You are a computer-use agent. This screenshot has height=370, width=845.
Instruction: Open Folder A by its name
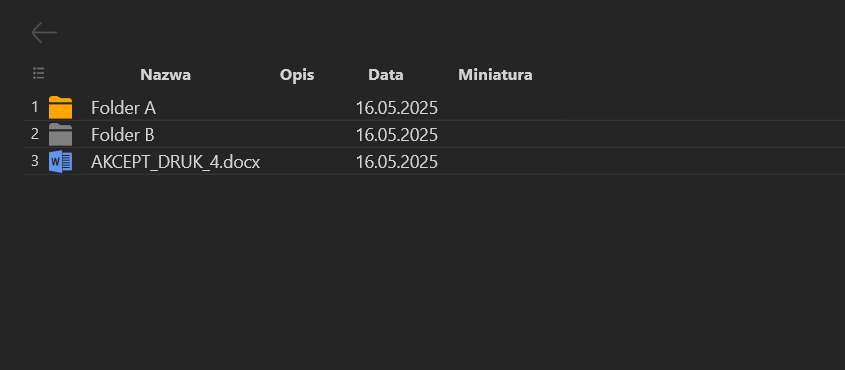click(123, 108)
